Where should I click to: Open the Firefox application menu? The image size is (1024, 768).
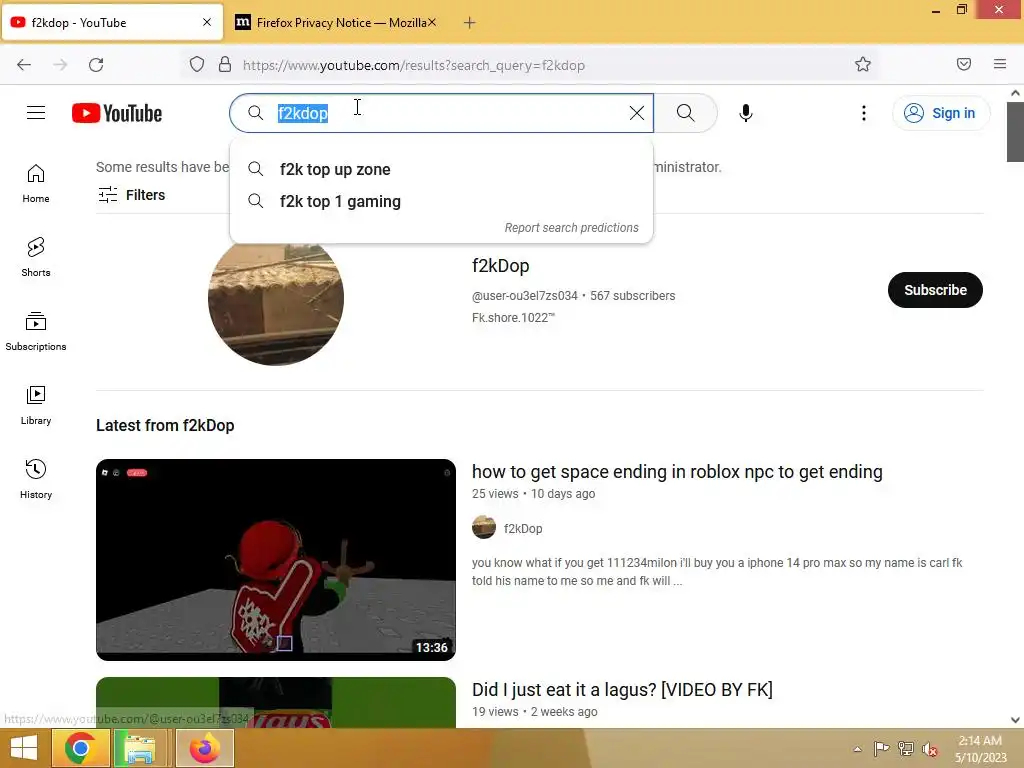pos(1000,64)
